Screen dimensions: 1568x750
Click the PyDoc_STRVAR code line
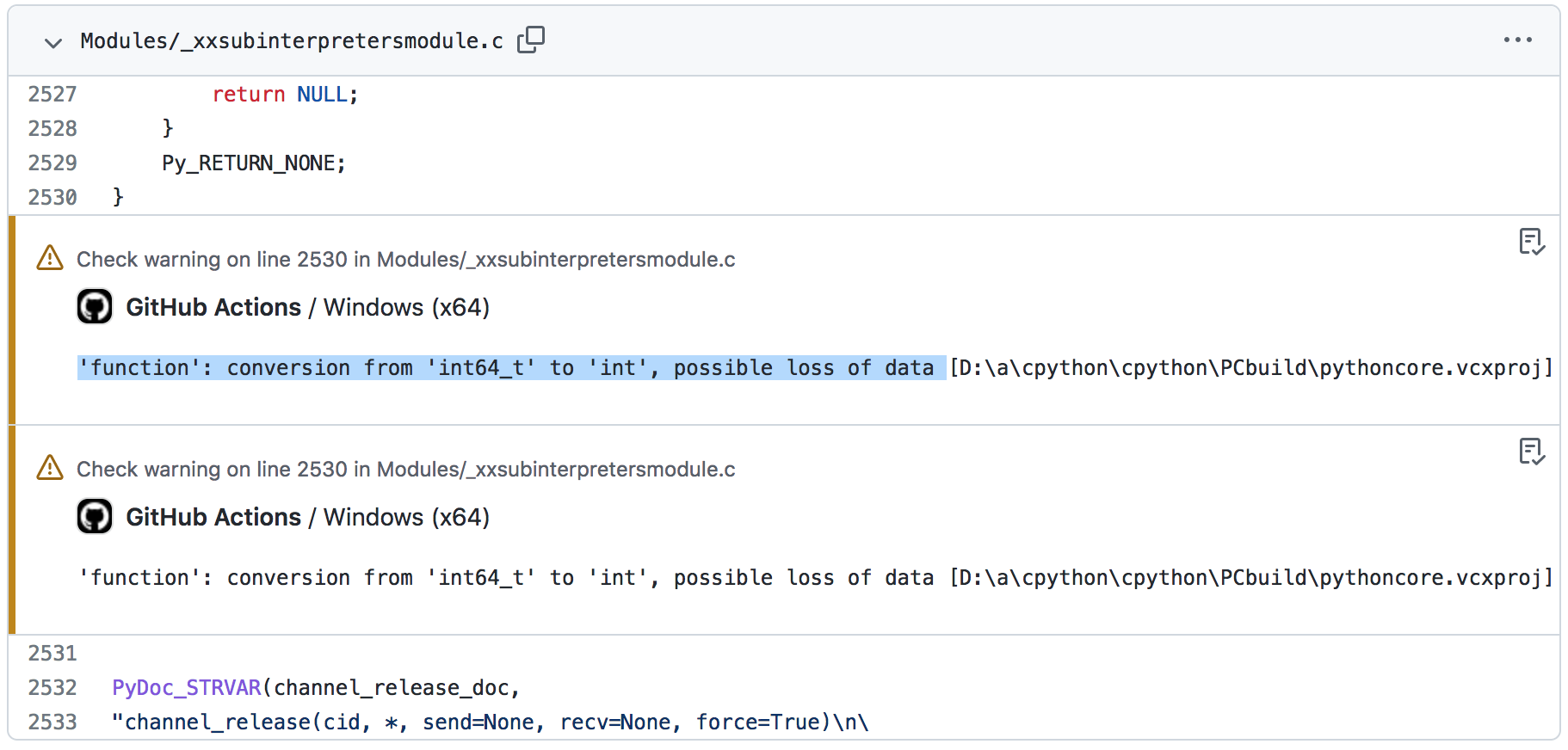[x=316, y=687]
